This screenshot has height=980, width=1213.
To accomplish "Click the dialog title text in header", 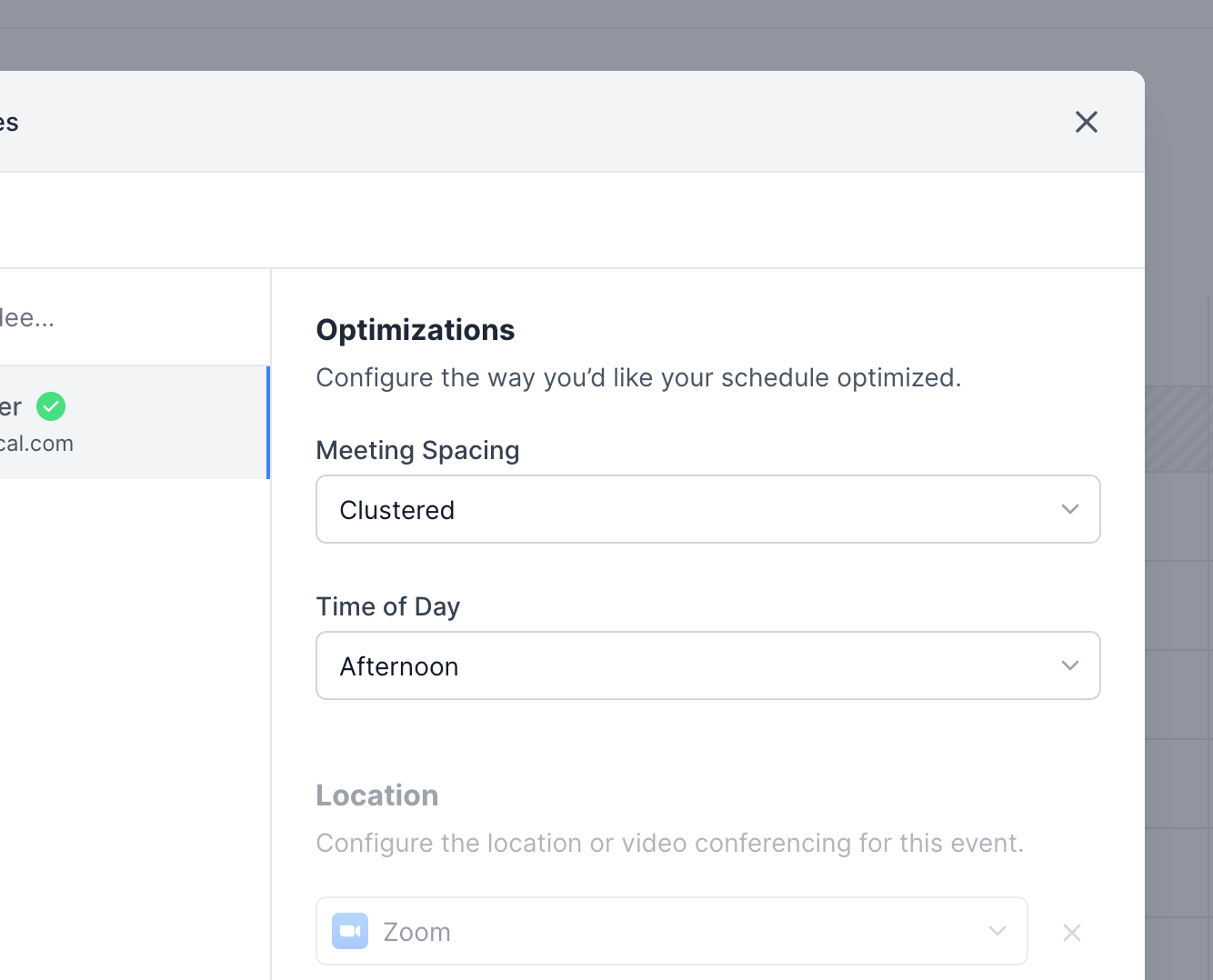I will [9, 123].
